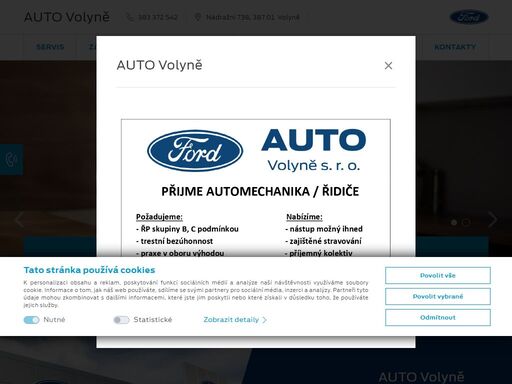Enable the Statistické cookies switch

point(121,320)
